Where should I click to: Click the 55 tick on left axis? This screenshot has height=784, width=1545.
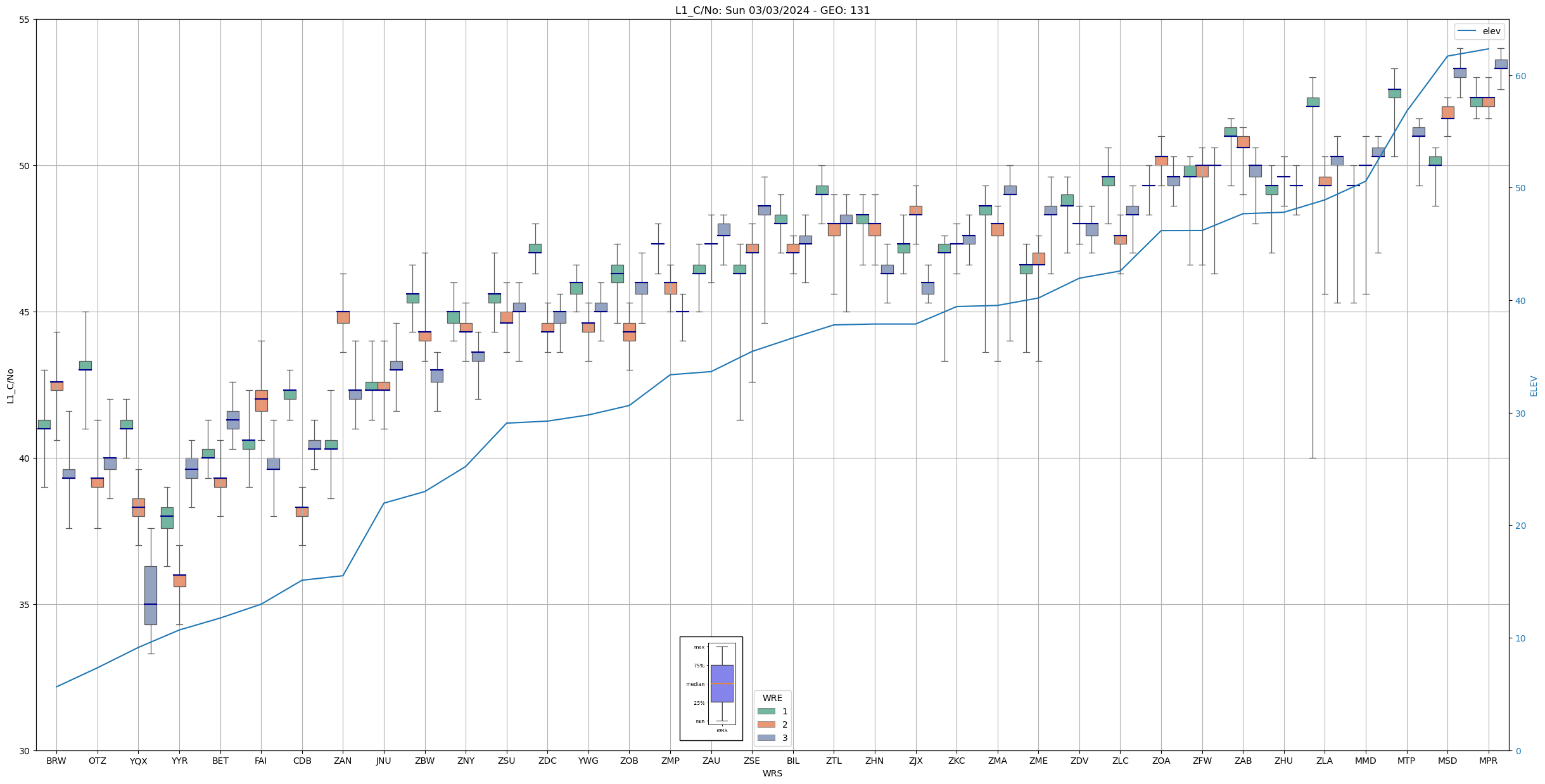point(25,20)
